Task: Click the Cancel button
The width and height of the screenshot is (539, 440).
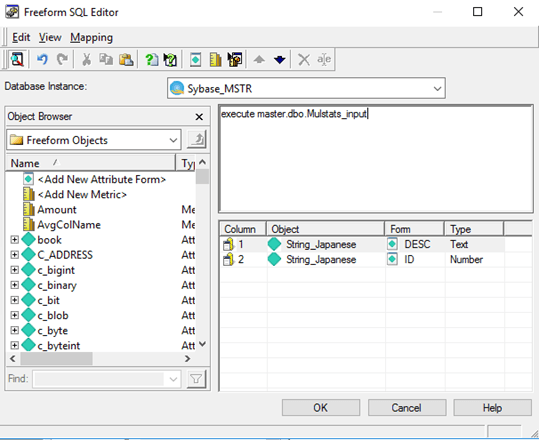Action: [407, 408]
